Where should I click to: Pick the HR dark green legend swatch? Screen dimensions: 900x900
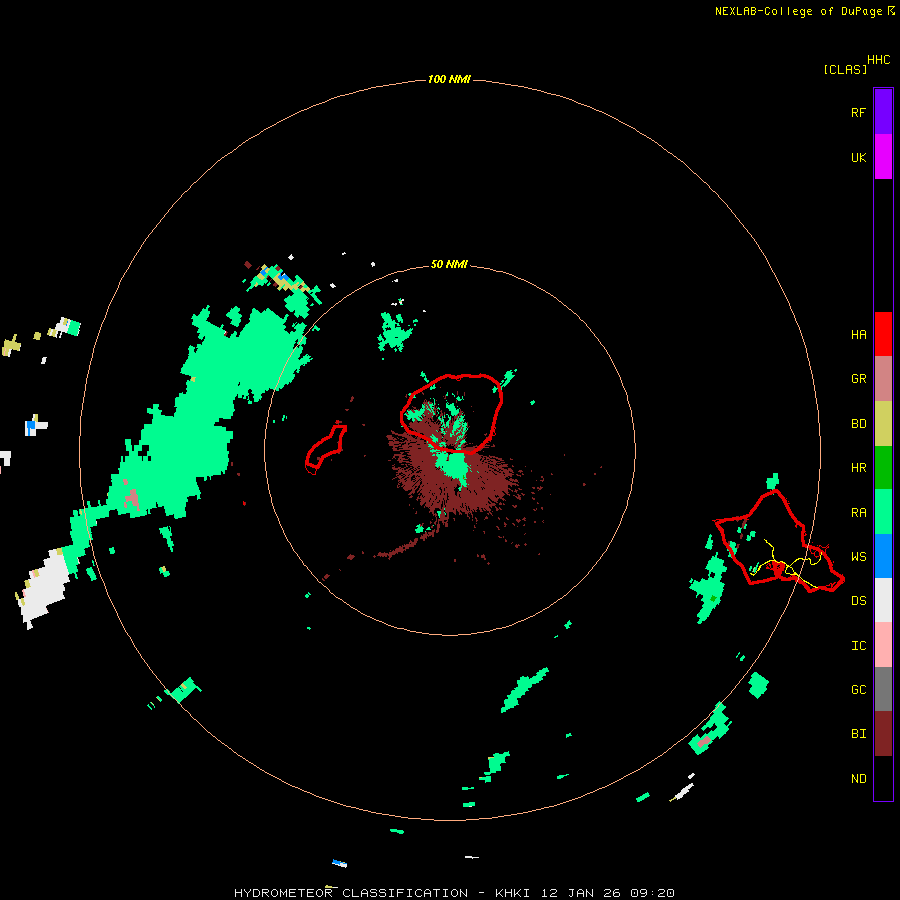pyautogui.click(x=883, y=468)
